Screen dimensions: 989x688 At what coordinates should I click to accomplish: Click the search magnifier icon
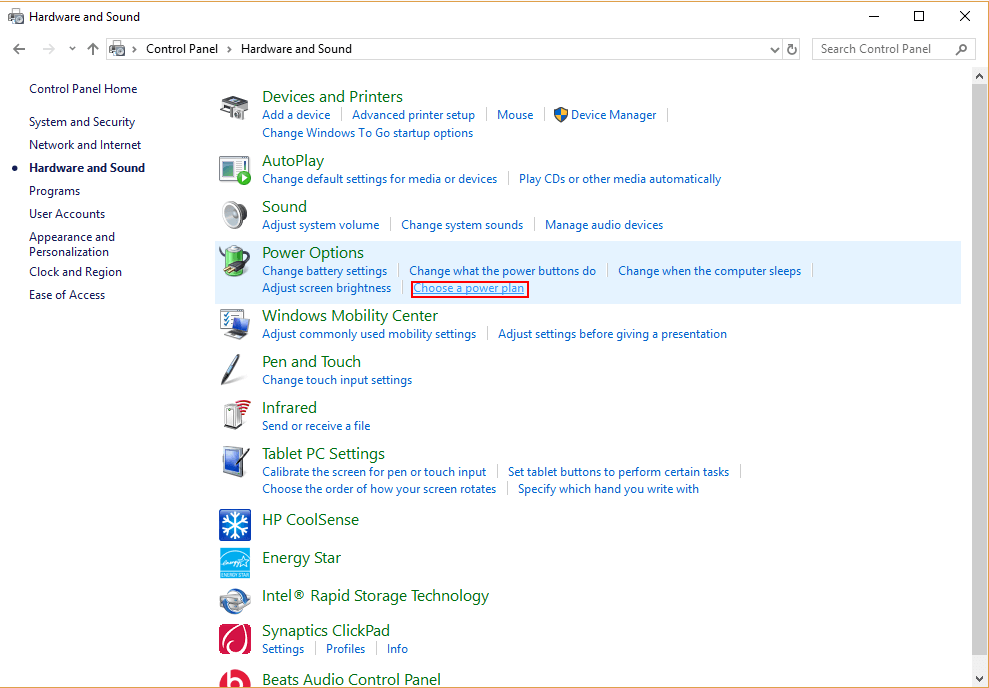962,49
